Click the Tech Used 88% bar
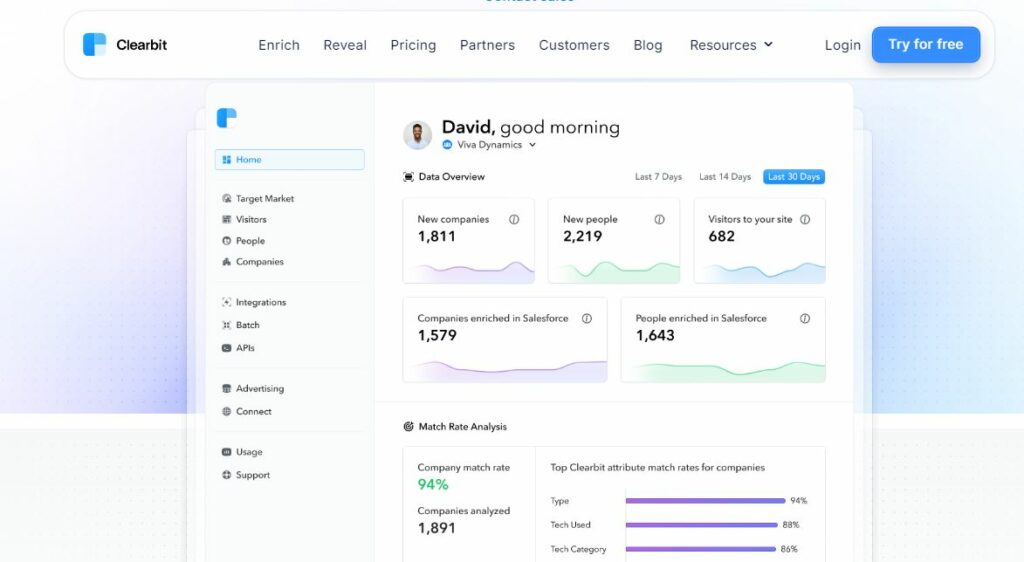This screenshot has height=562, width=1024. tap(701, 525)
